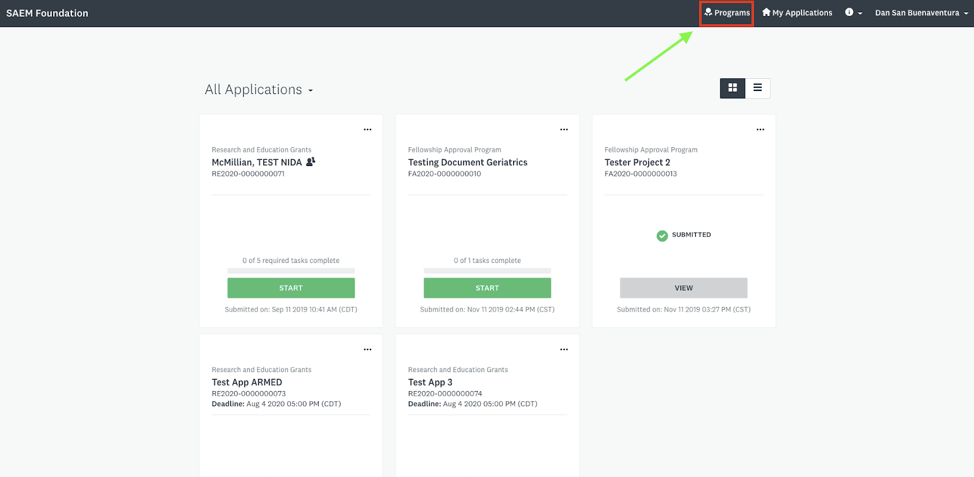This screenshot has height=477, width=974.
Task: Go to My Applications in the navbar
Action: (797, 13)
